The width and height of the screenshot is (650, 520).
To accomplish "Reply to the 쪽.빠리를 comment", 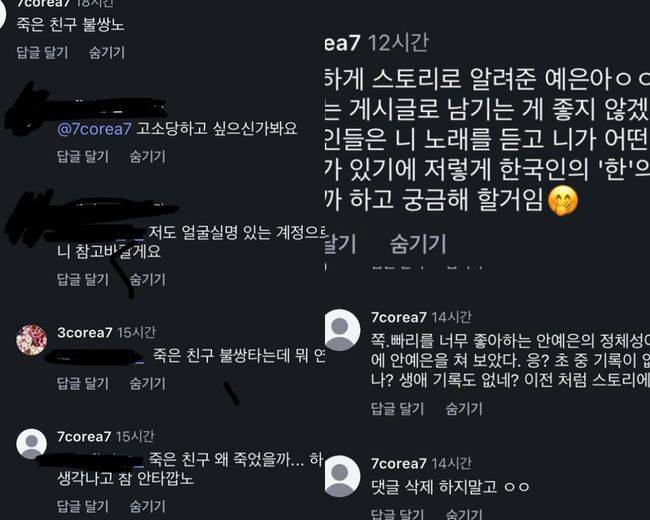I will 397,409.
